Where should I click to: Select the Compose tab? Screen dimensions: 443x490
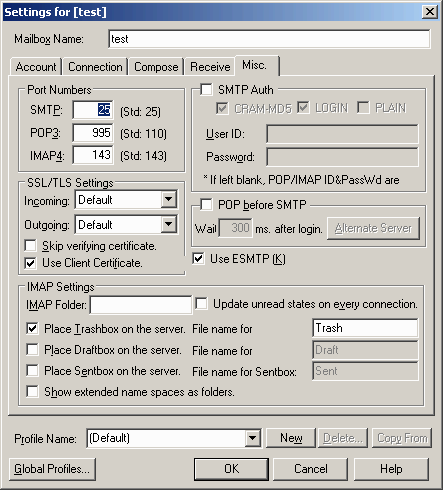(156, 67)
